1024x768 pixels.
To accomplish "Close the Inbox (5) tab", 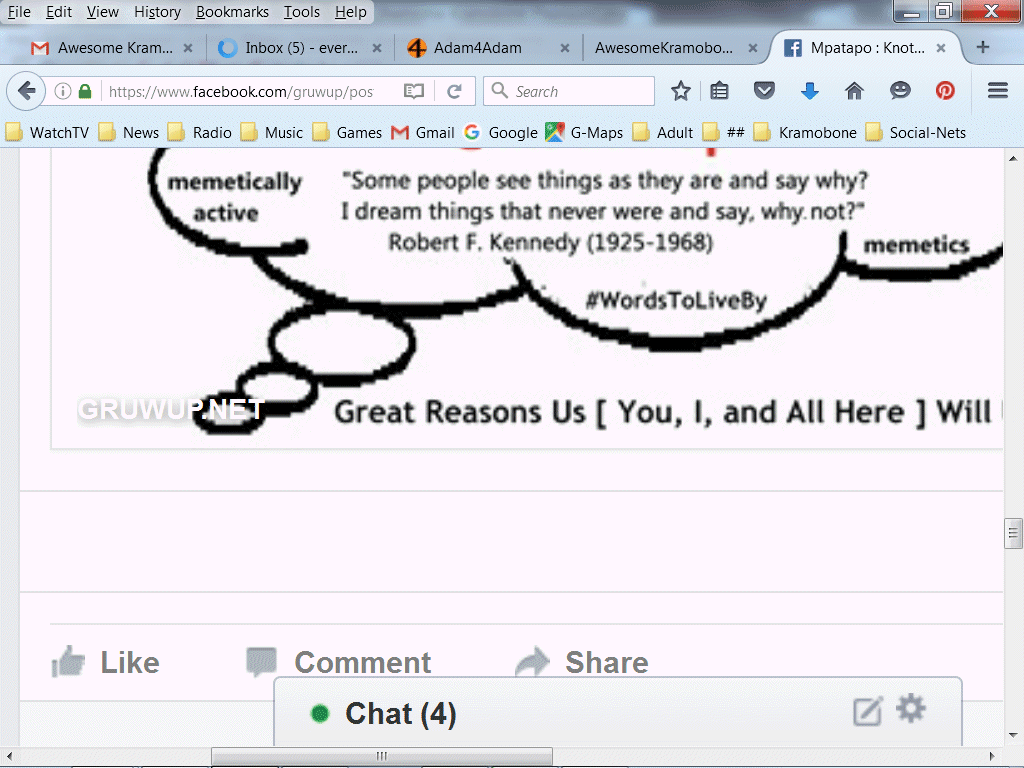I will pyautogui.click(x=377, y=48).
